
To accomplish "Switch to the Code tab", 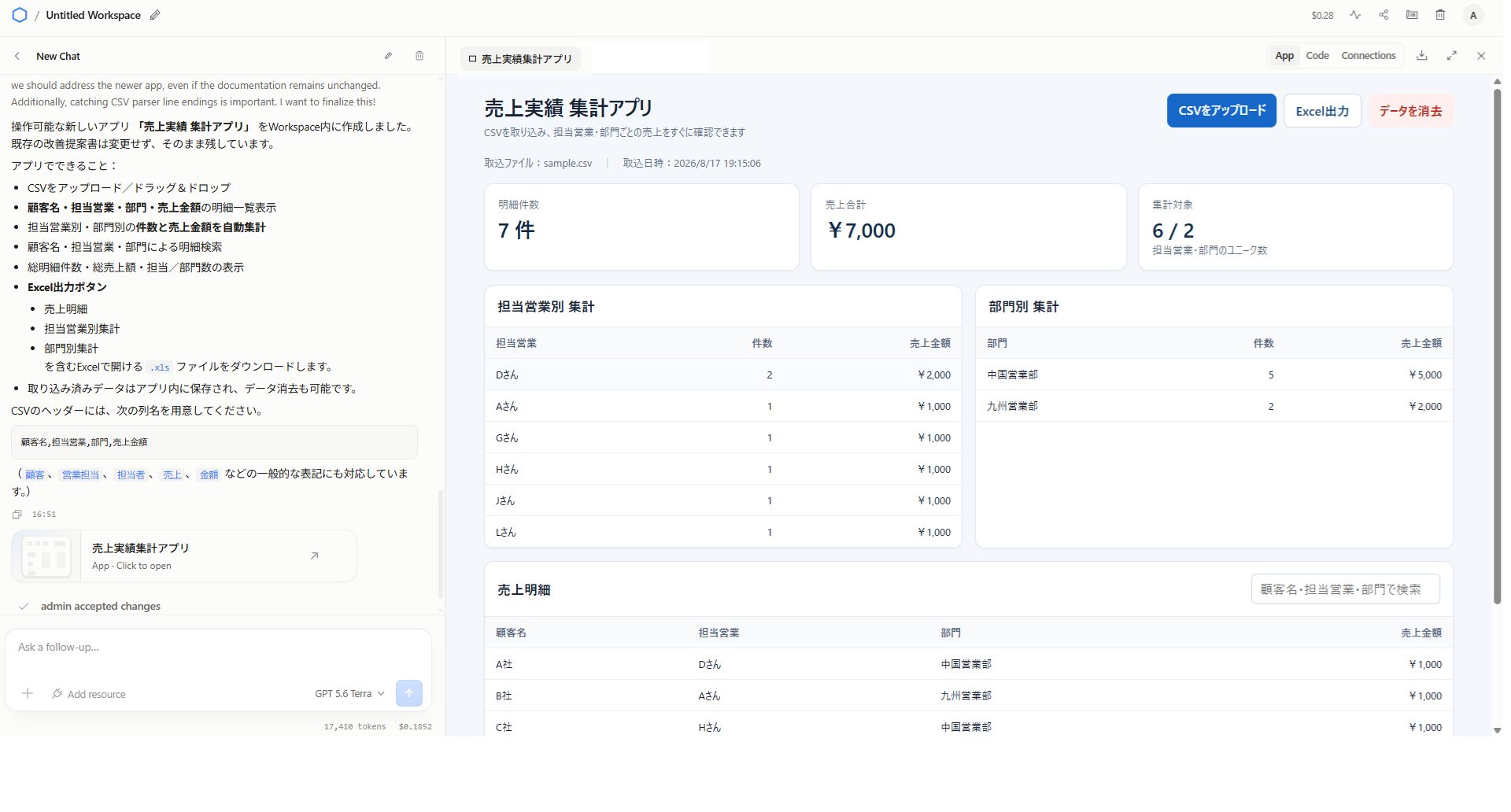I will [1317, 56].
